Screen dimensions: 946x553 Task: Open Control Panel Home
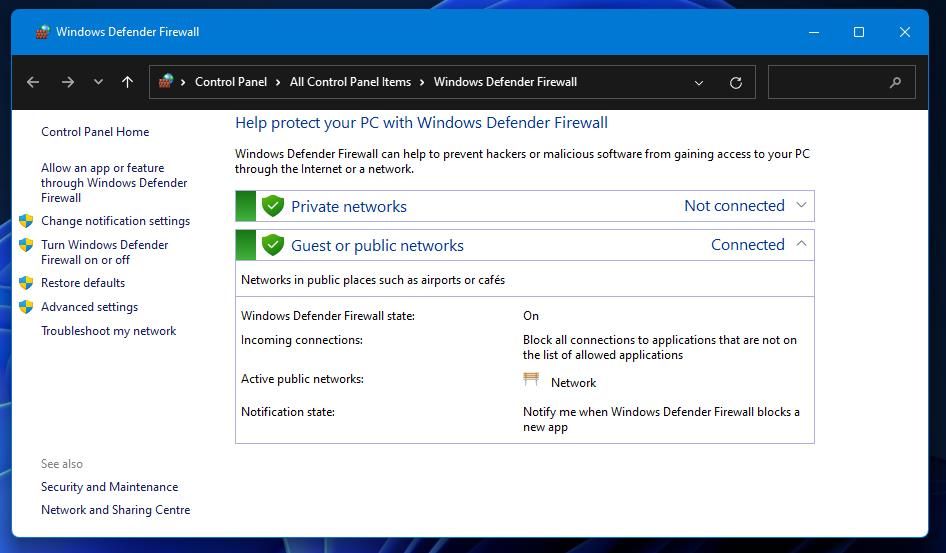(95, 131)
